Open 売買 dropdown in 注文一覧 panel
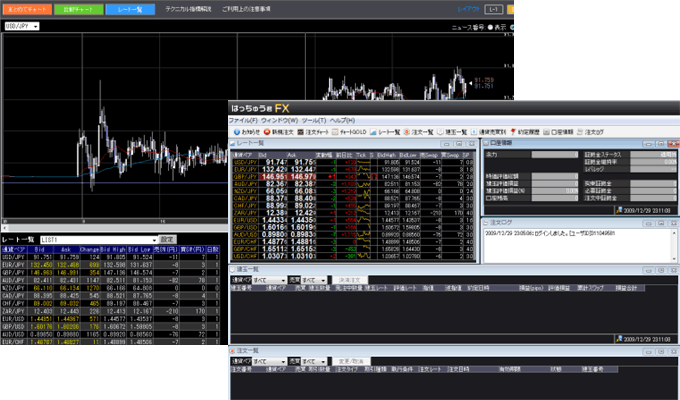This screenshot has width=680, height=400. [314, 361]
